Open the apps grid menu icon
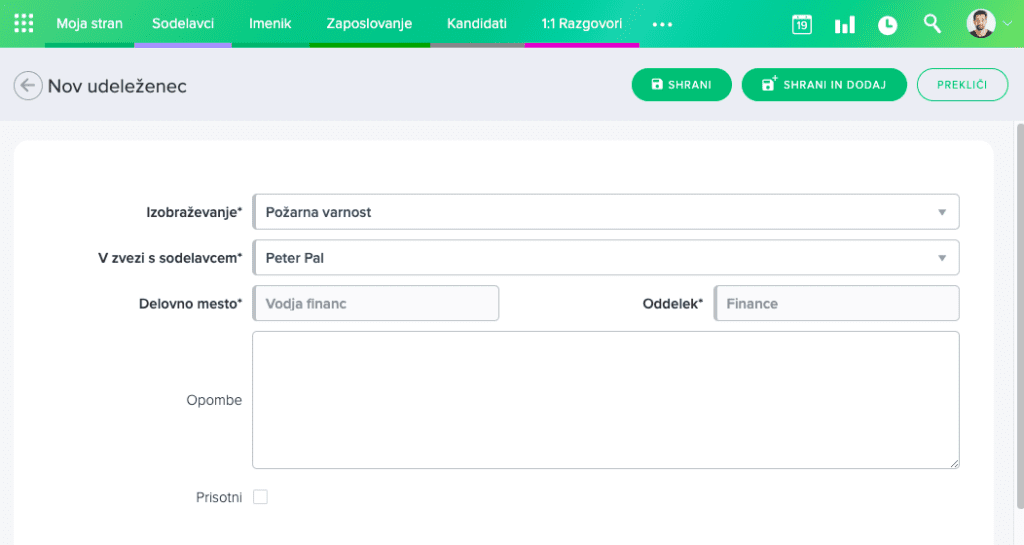Image resolution: width=1024 pixels, height=545 pixels. tap(23, 23)
